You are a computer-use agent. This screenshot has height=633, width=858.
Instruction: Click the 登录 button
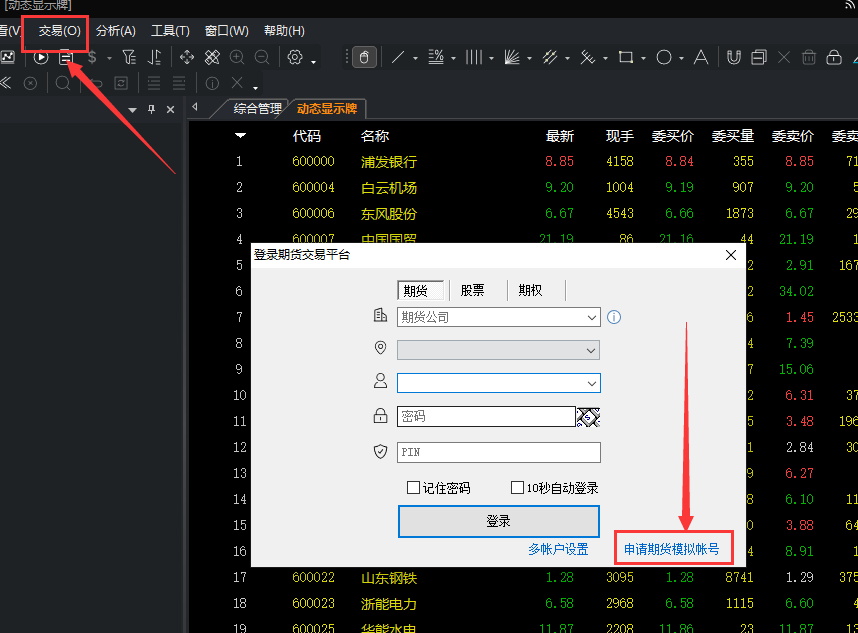498,521
